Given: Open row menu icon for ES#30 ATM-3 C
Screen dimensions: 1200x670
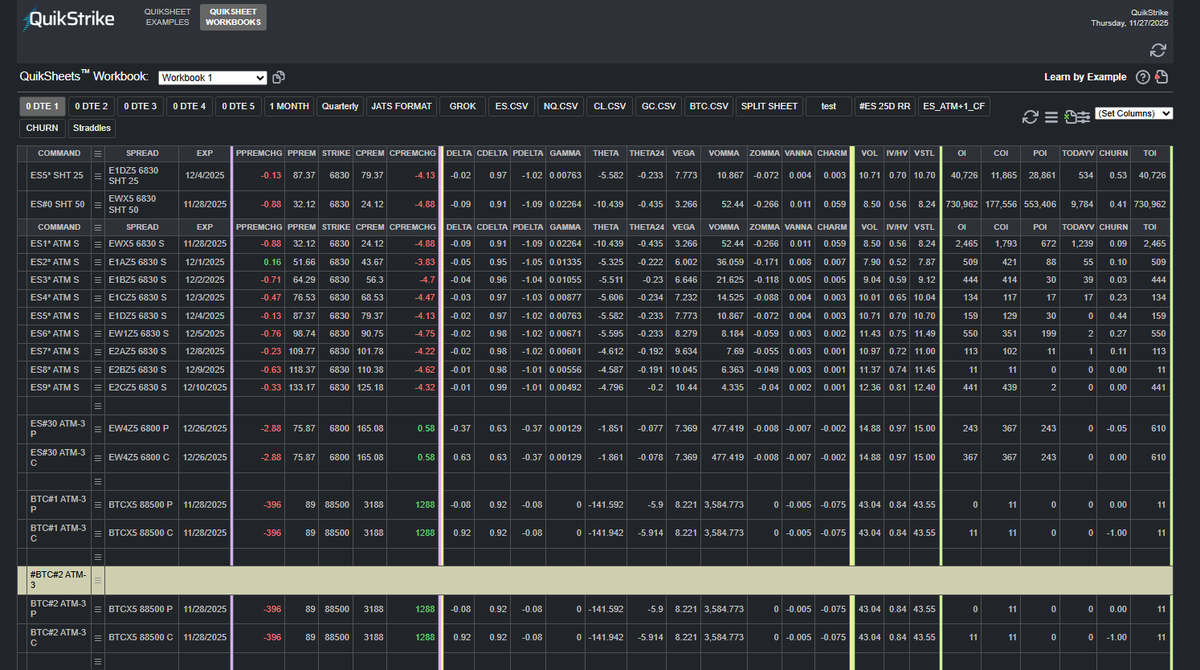Looking at the screenshot, I should tap(98, 457).
